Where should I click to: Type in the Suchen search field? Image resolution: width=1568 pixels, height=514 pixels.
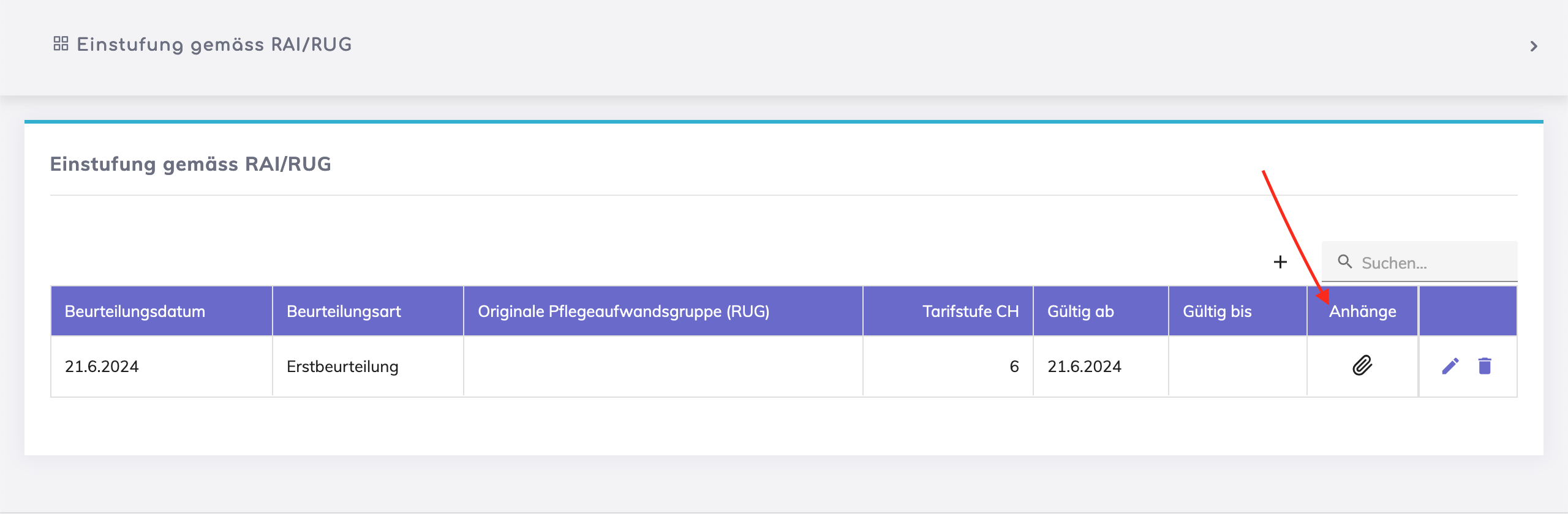(1433, 263)
